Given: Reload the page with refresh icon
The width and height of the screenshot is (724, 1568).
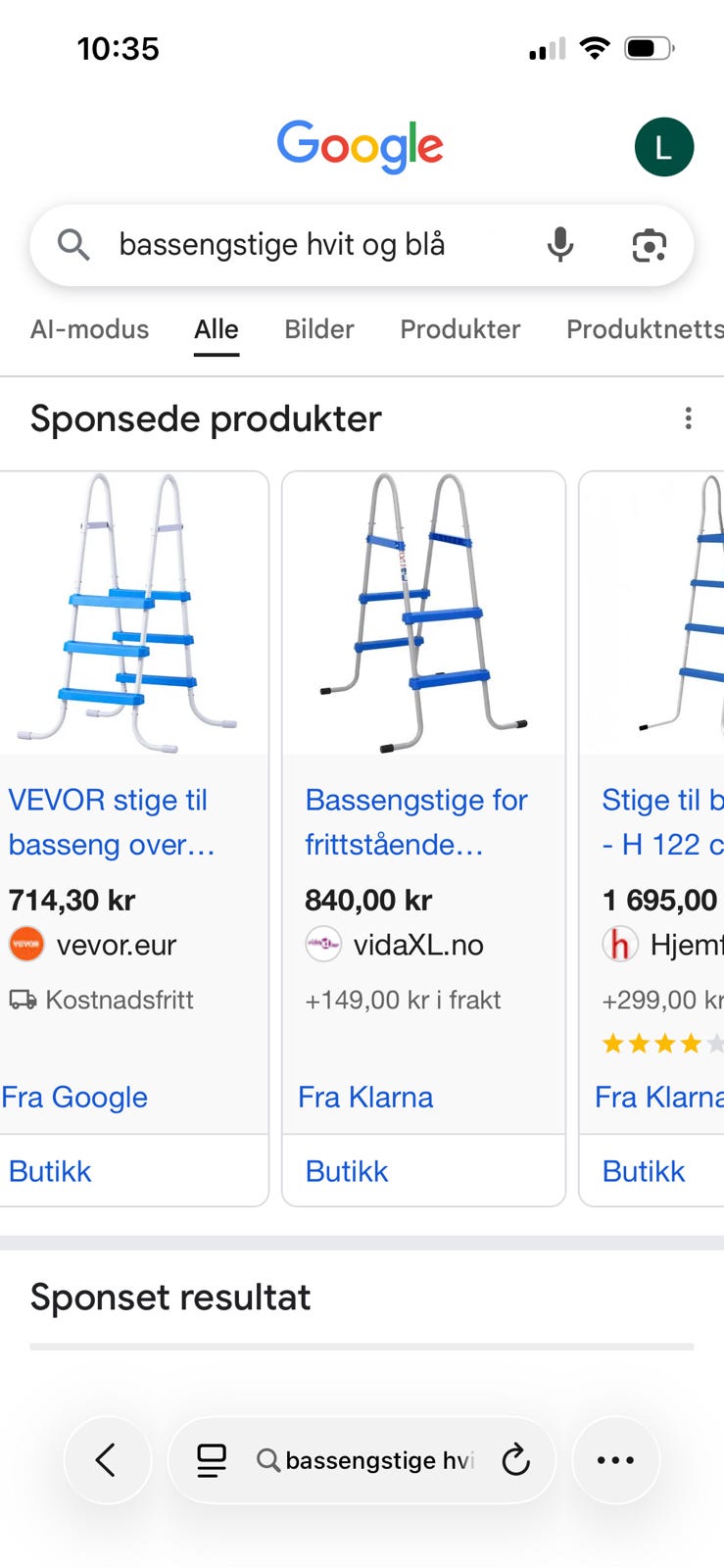Looking at the screenshot, I should [515, 1460].
